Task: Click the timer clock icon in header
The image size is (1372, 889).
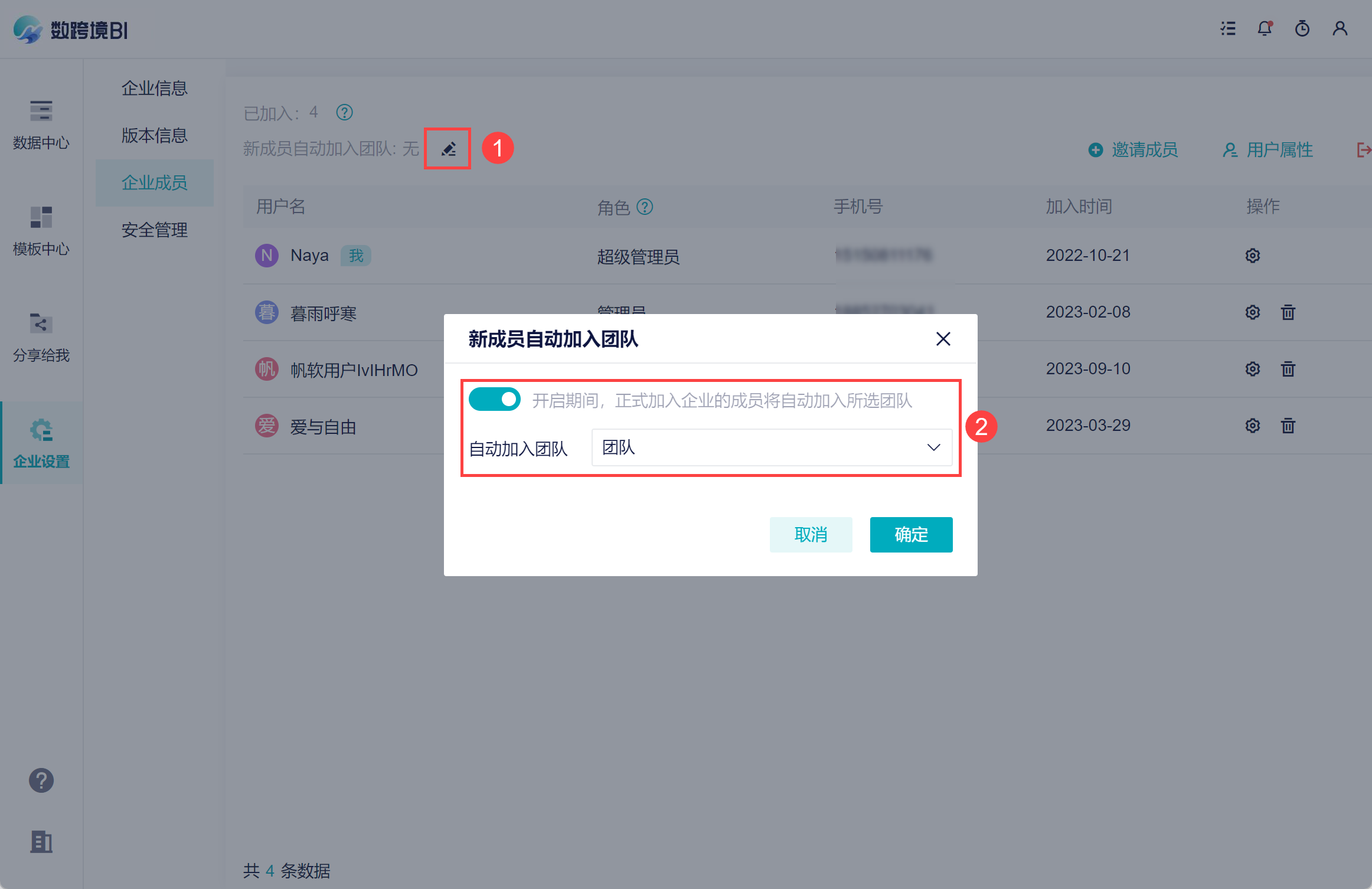Action: point(1302,28)
